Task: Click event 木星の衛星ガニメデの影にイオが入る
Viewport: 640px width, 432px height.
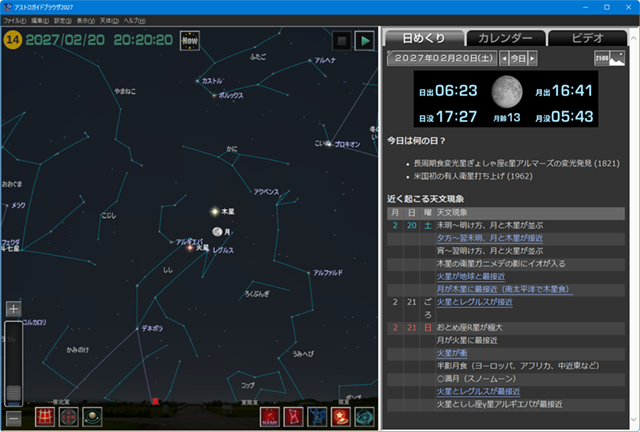Action: tap(501, 264)
